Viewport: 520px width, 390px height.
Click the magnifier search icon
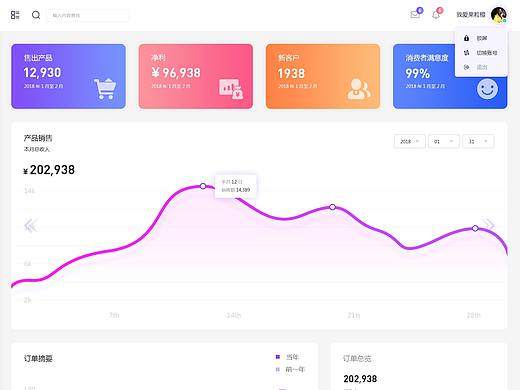[x=36, y=15]
